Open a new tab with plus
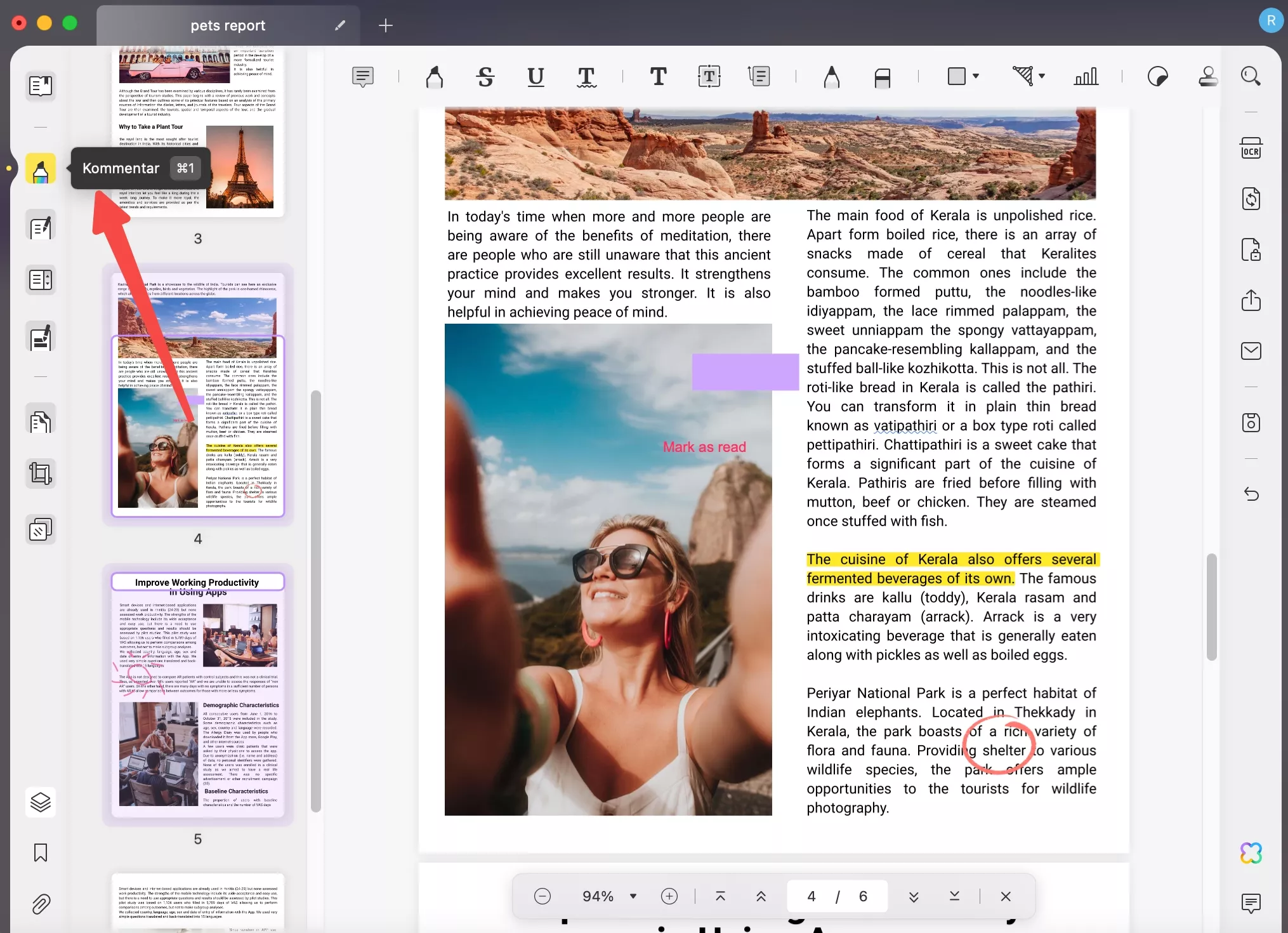1288x933 pixels. 386,25
